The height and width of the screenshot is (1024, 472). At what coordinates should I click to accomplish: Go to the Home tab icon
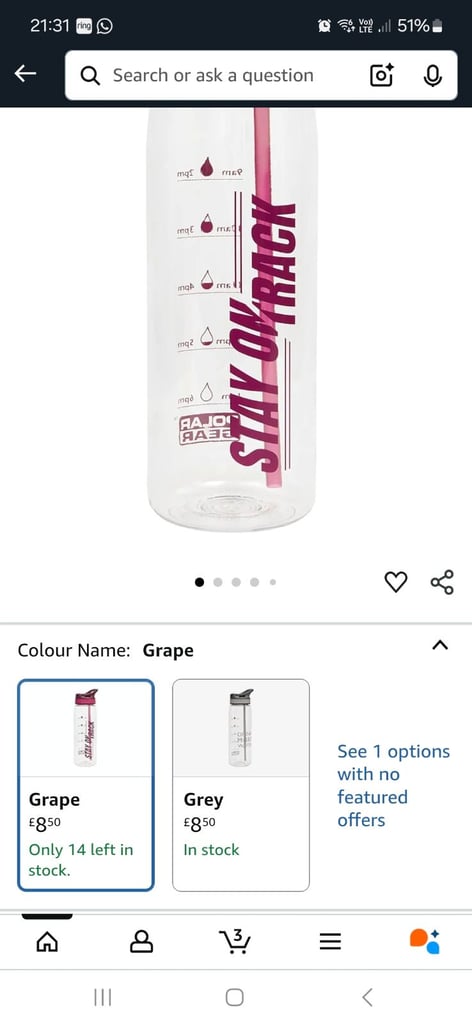(46, 941)
